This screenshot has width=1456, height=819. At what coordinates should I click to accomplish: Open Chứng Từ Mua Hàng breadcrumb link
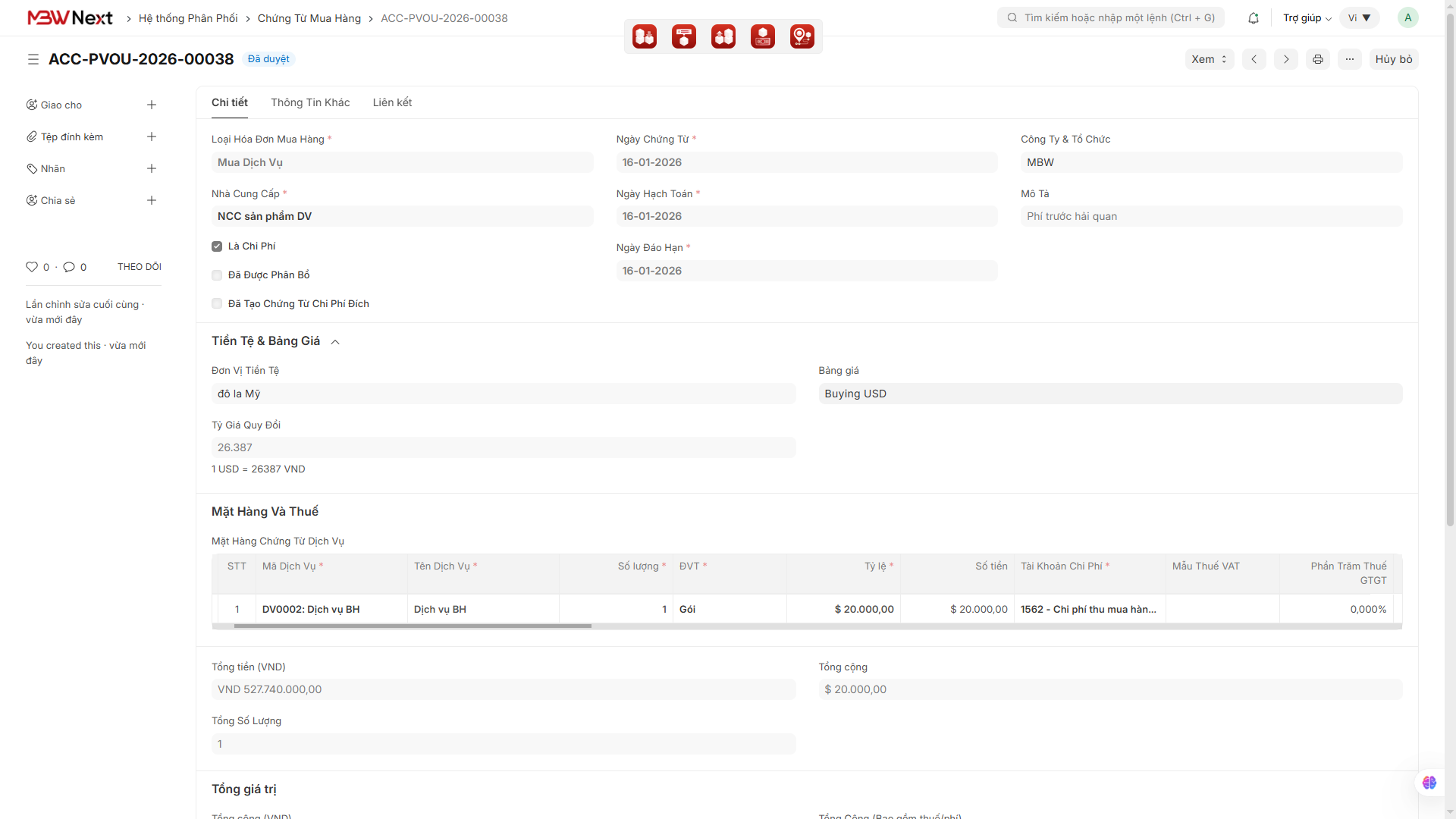[309, 18]
